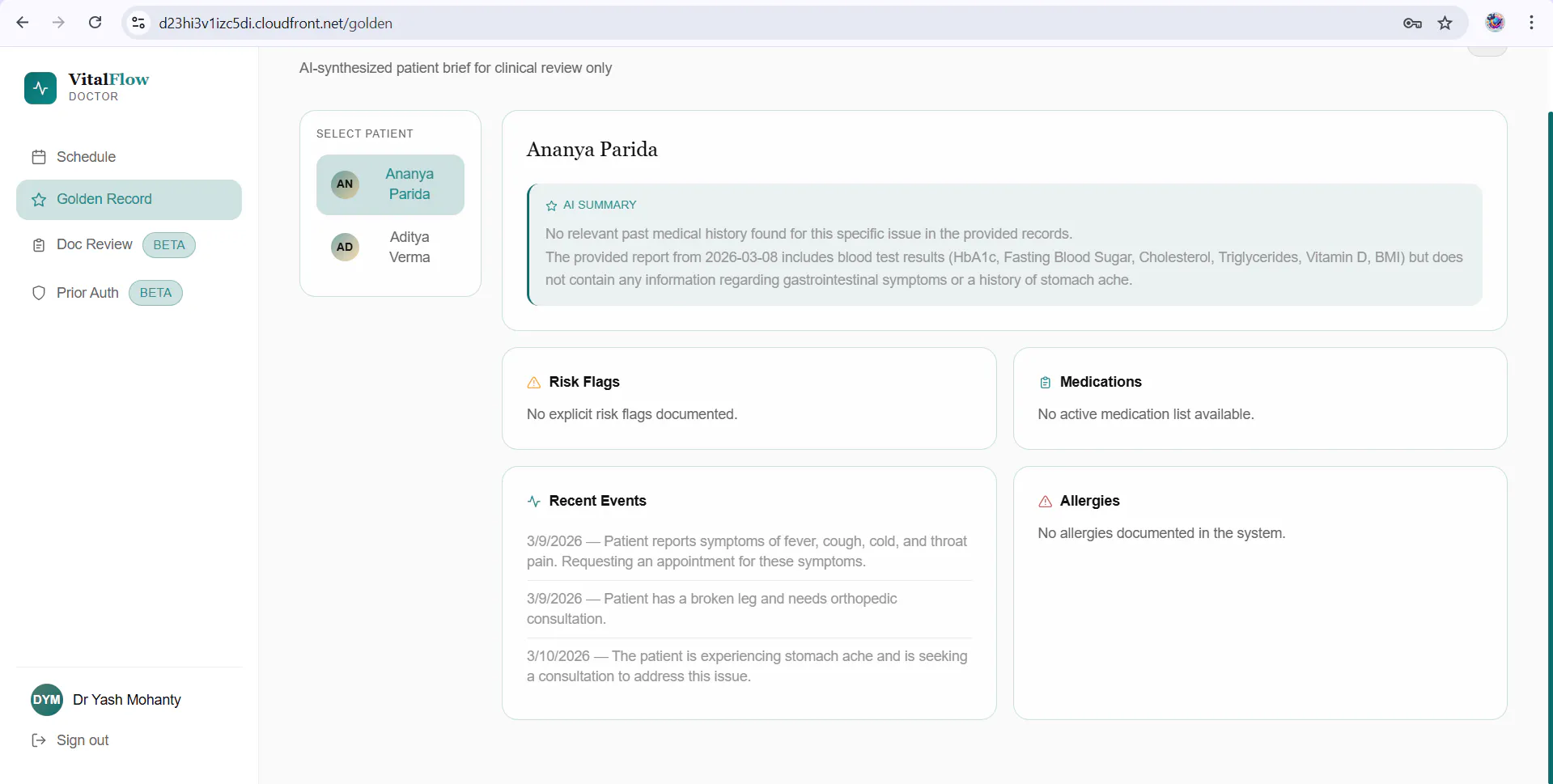
Task: Click the AD patient avatar
Action: click(345, 247)
